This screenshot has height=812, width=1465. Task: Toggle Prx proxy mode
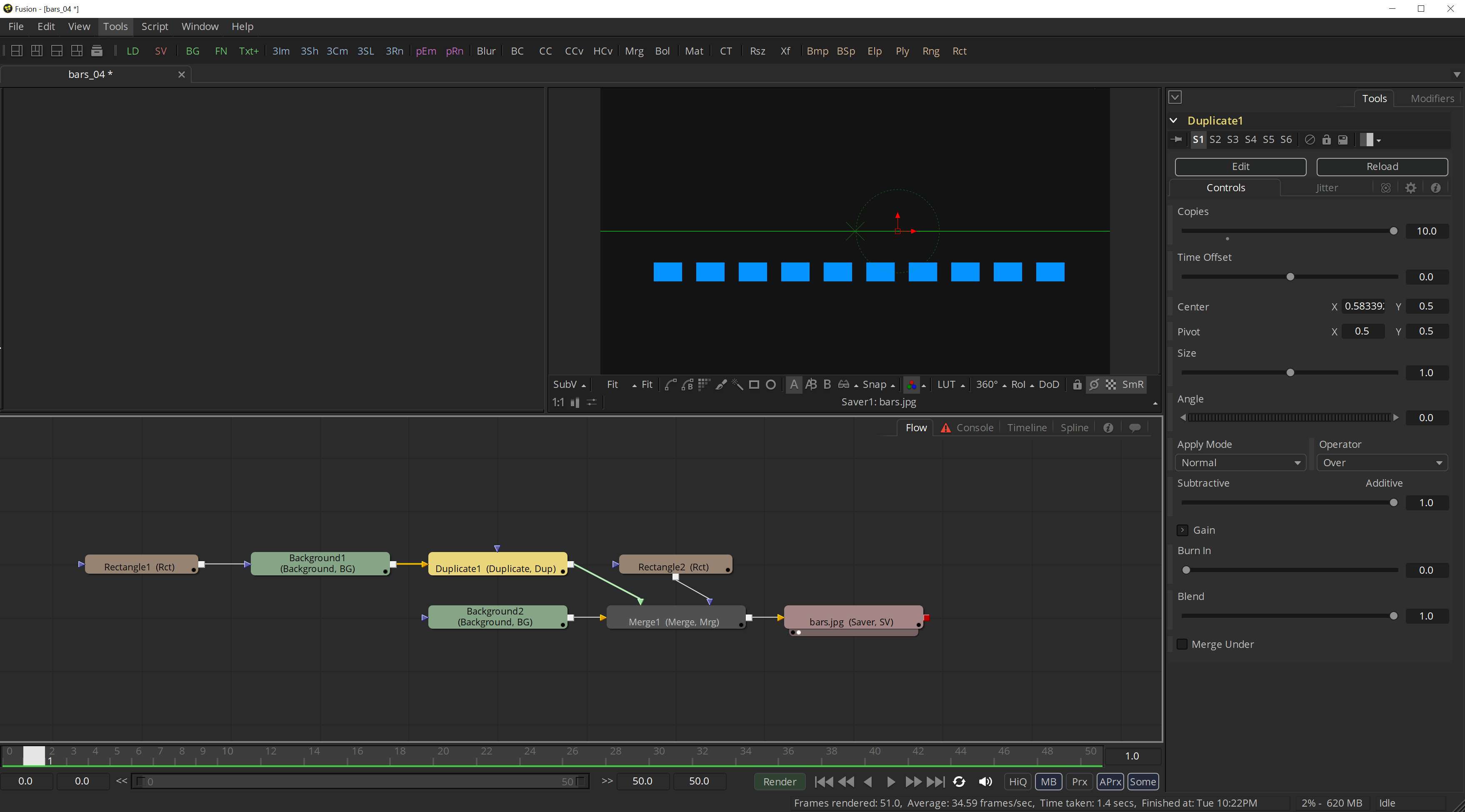point(1079,781)
